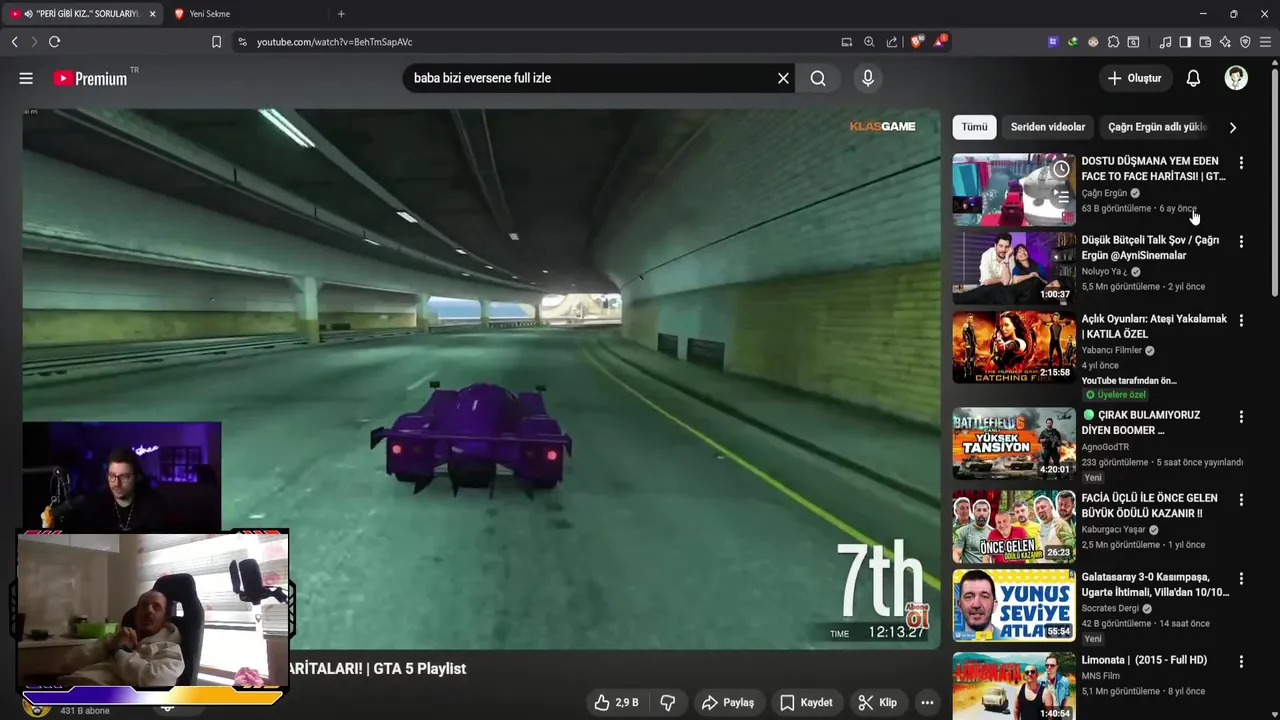Reload the current page
Screen dimensions: 1280x720
point(54,42)
